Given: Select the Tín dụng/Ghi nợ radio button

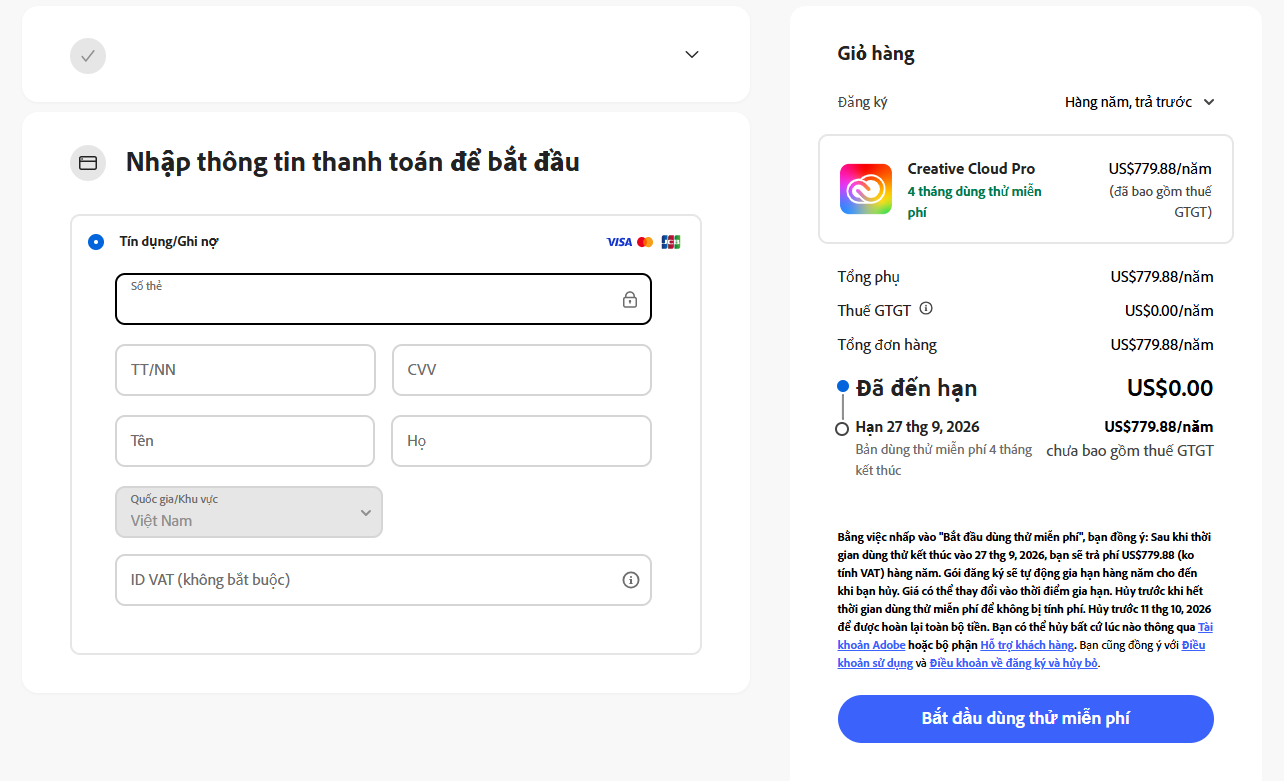Looking at the screenshot, I should tap(96, 242).
